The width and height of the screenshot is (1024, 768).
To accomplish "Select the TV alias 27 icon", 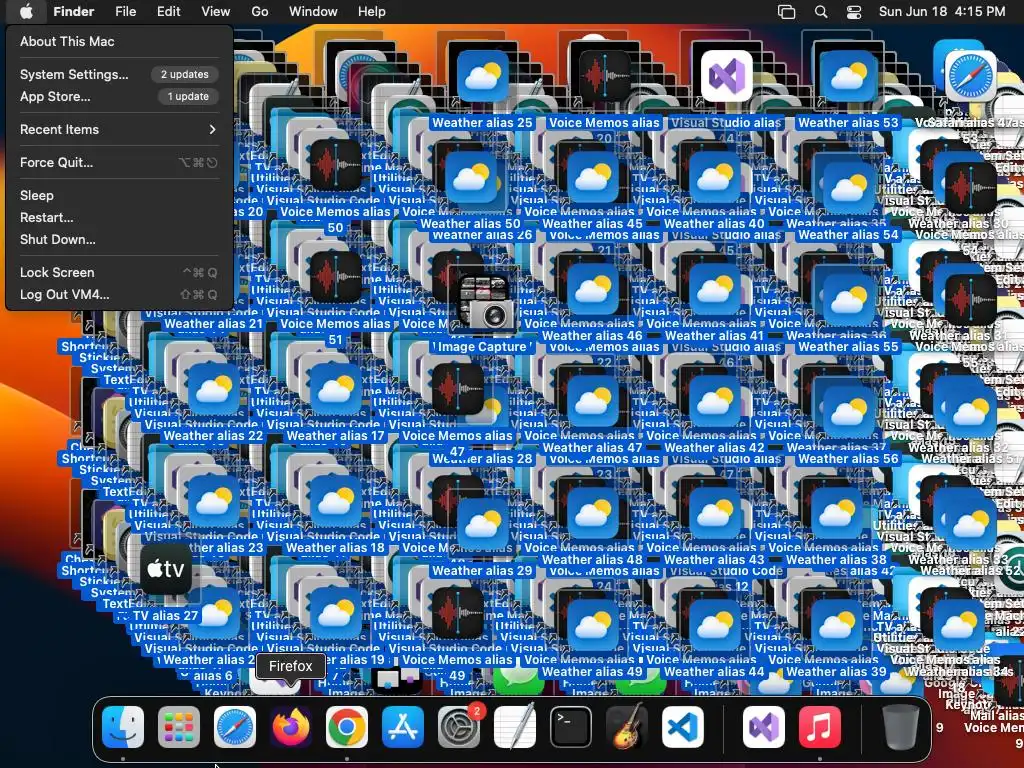I will [165, 569].
